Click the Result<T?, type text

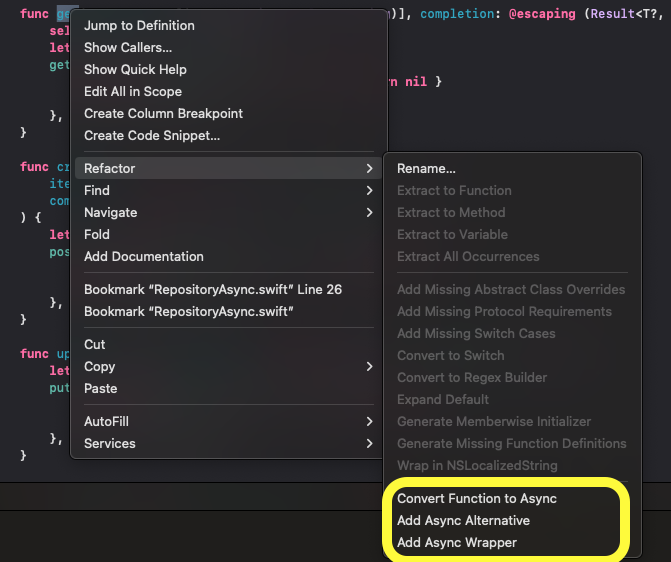click(627, 14)
